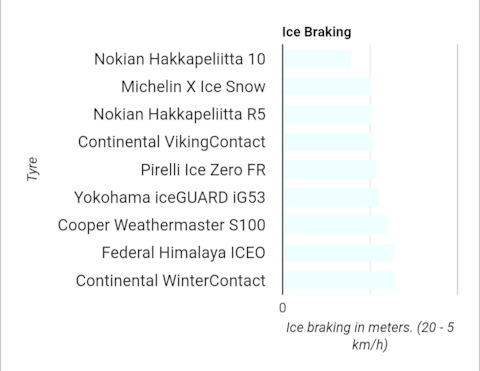Select the Pirelli Ice Zero FR label
The image size is (480, 371).
tap(203, 170)
